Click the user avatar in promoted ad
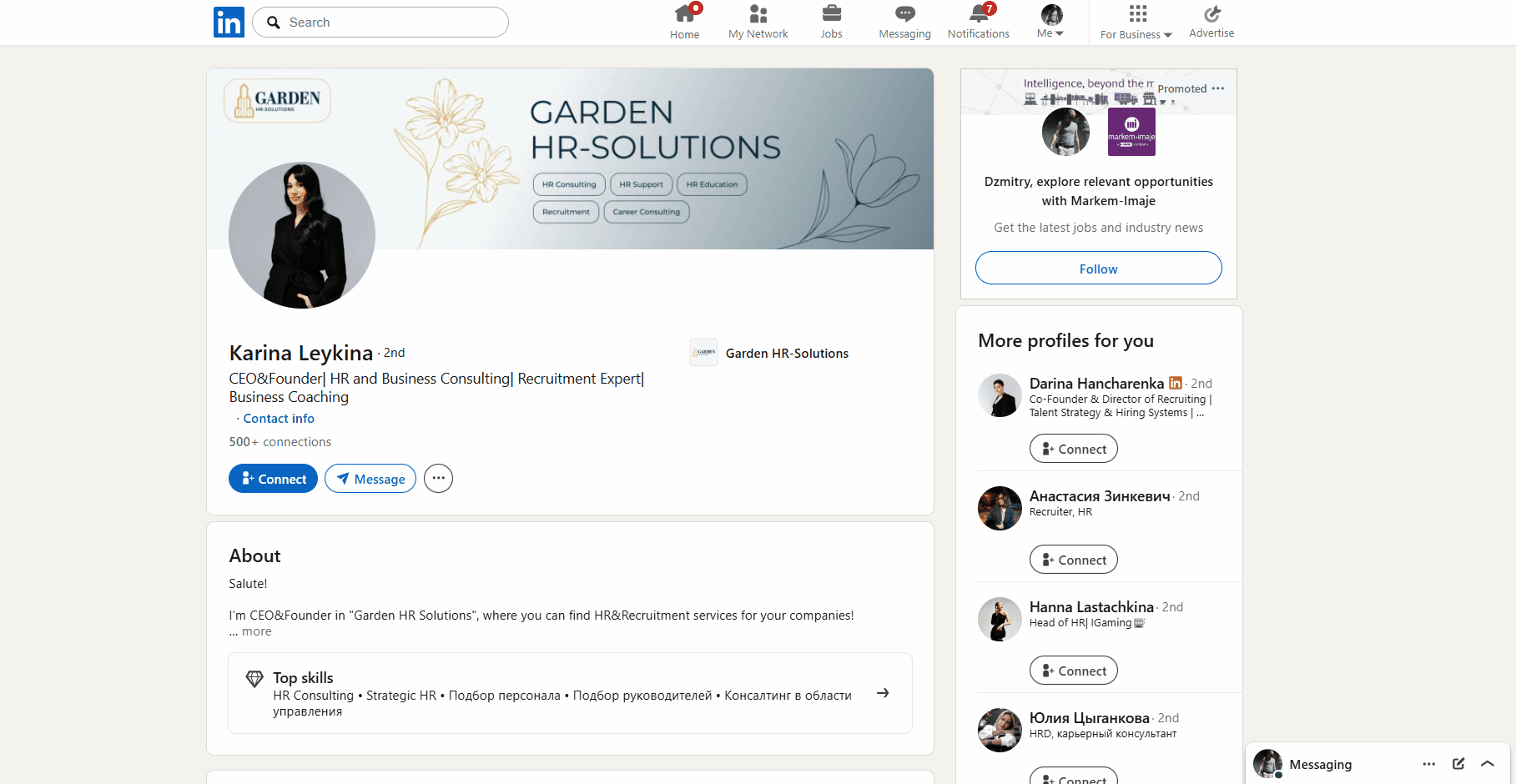Viewport: 1516px width, 784px height. (1065, 132)
